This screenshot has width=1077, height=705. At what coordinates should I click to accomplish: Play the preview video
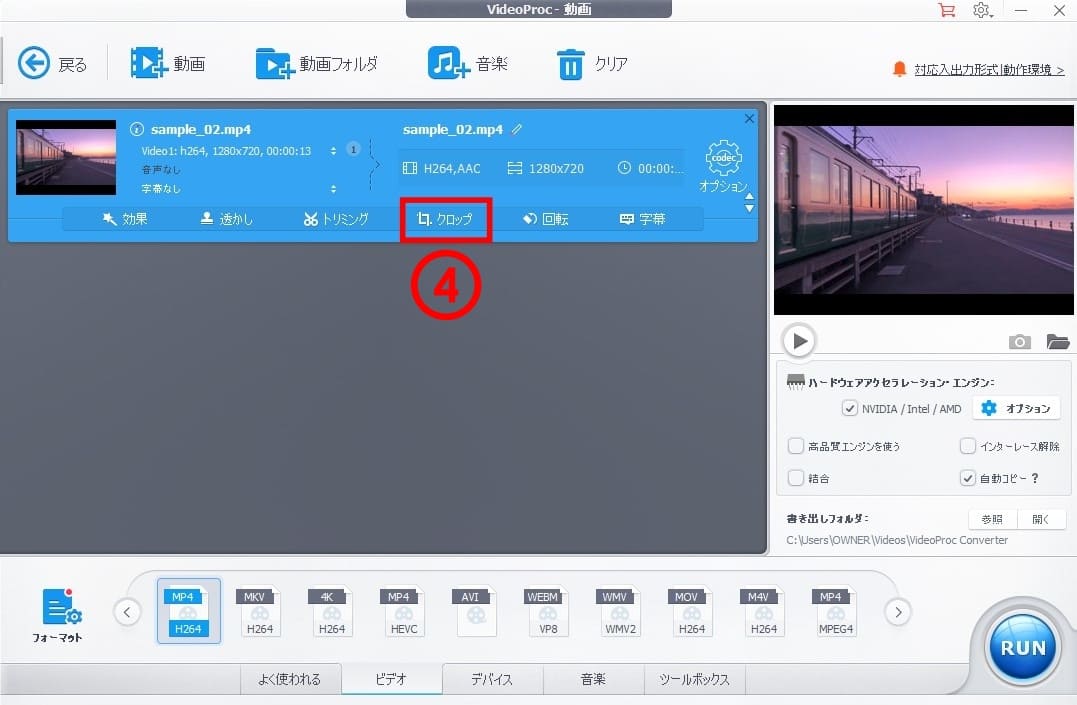pos(799,340)
